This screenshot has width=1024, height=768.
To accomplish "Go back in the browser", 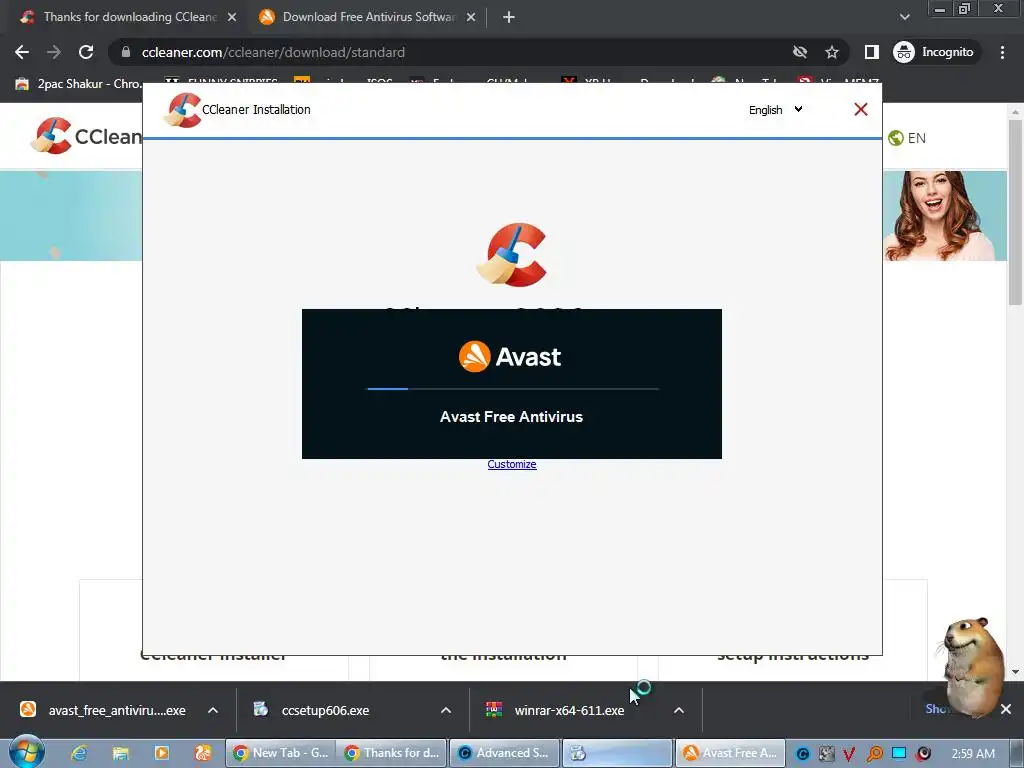I will tap(22, 52).
